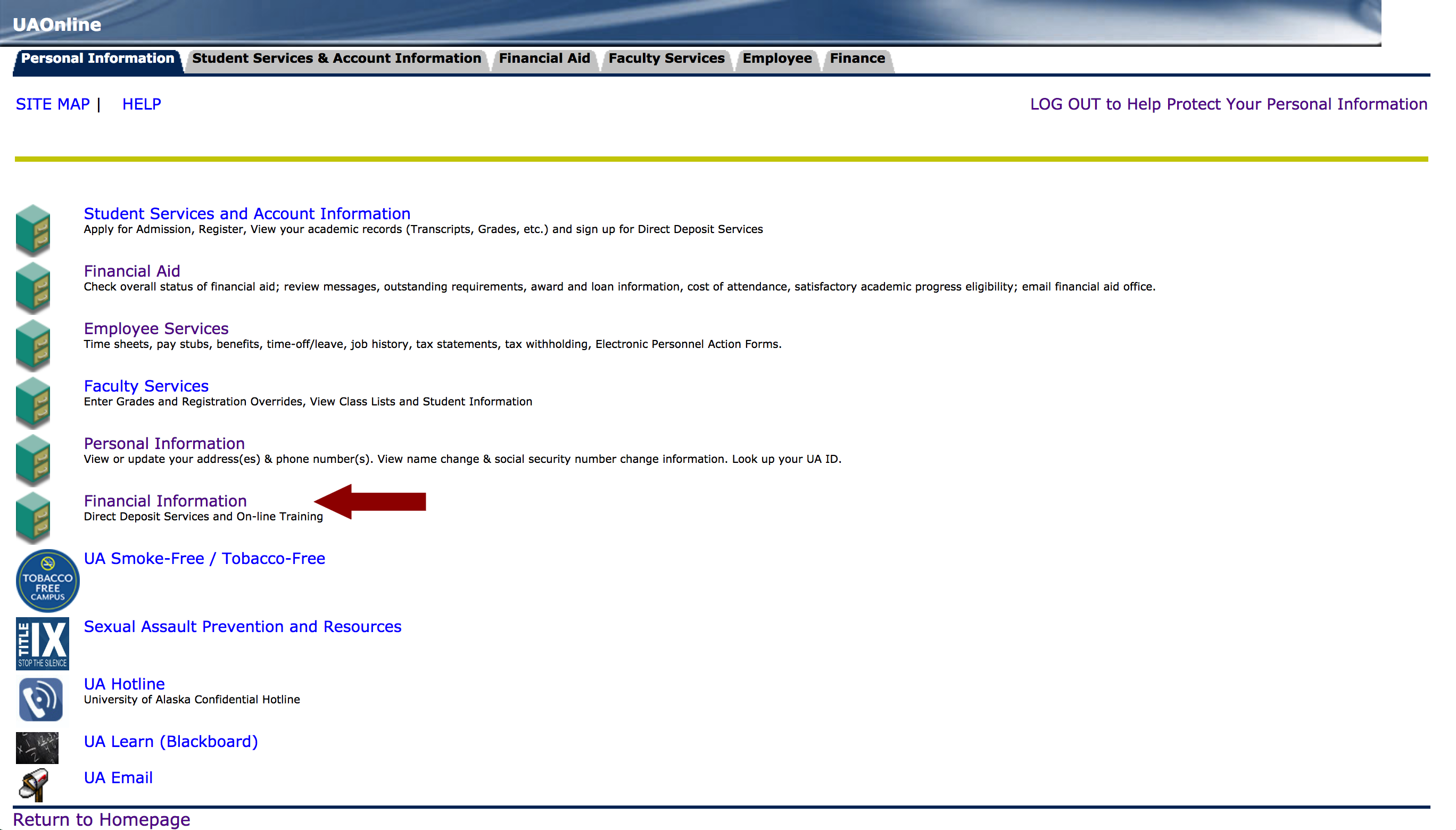Open Sexual Assault Prevention and Resources link
The height and width of the screenshot is (830, 1456).
pos(242,626)
